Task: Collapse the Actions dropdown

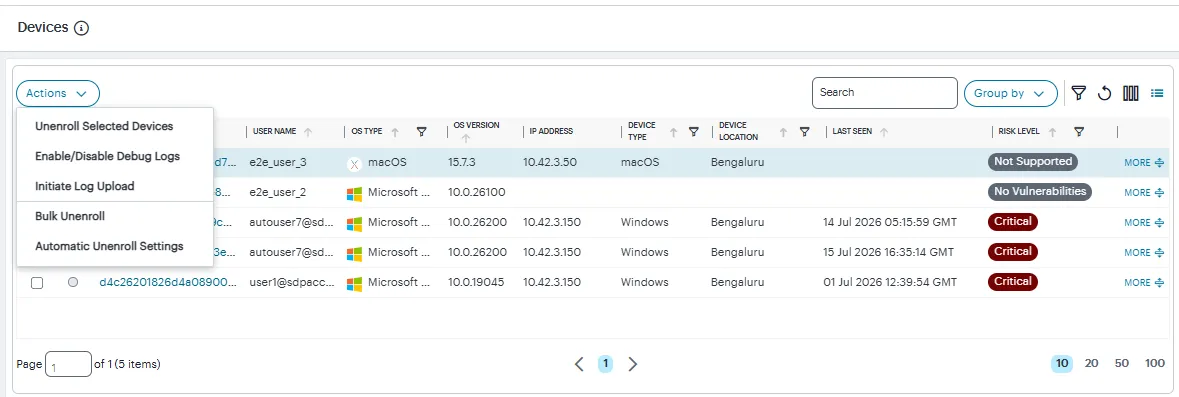Action: pos(58,93)
